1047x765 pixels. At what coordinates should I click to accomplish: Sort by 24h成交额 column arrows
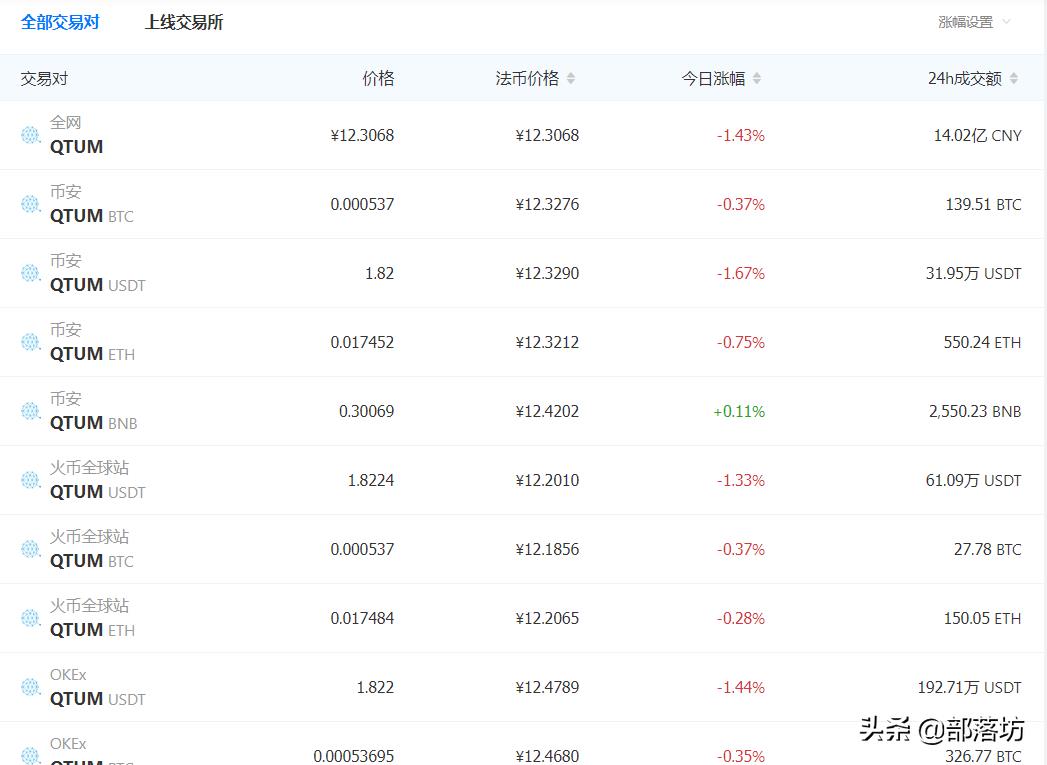click(x=1014, y=78)
